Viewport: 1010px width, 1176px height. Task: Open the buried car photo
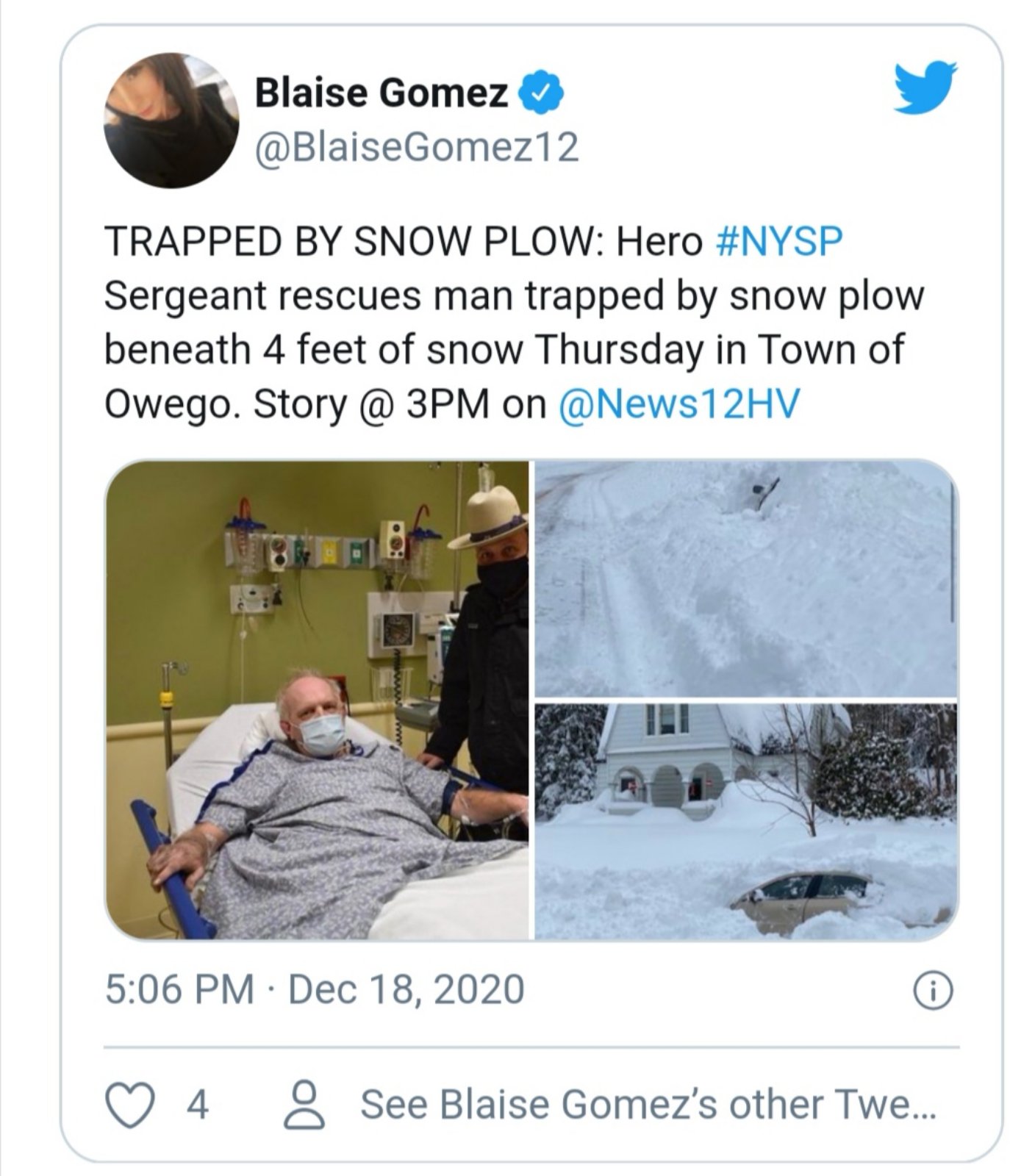click(x=745, y=820)
